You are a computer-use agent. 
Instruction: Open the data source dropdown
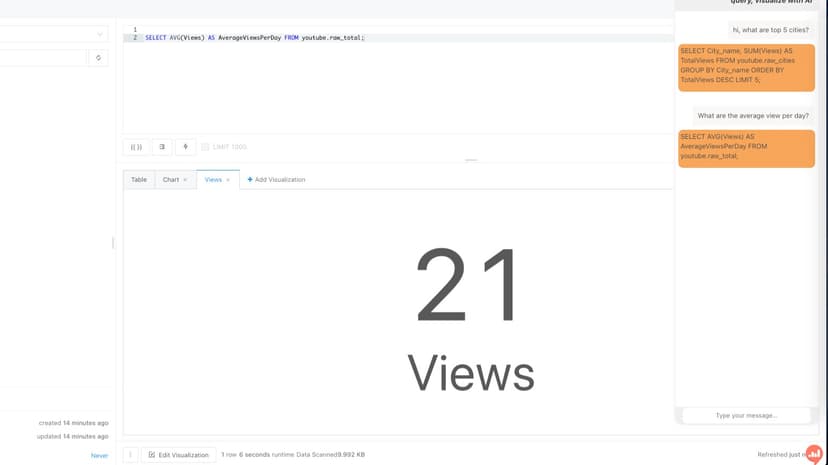[53, 34]
